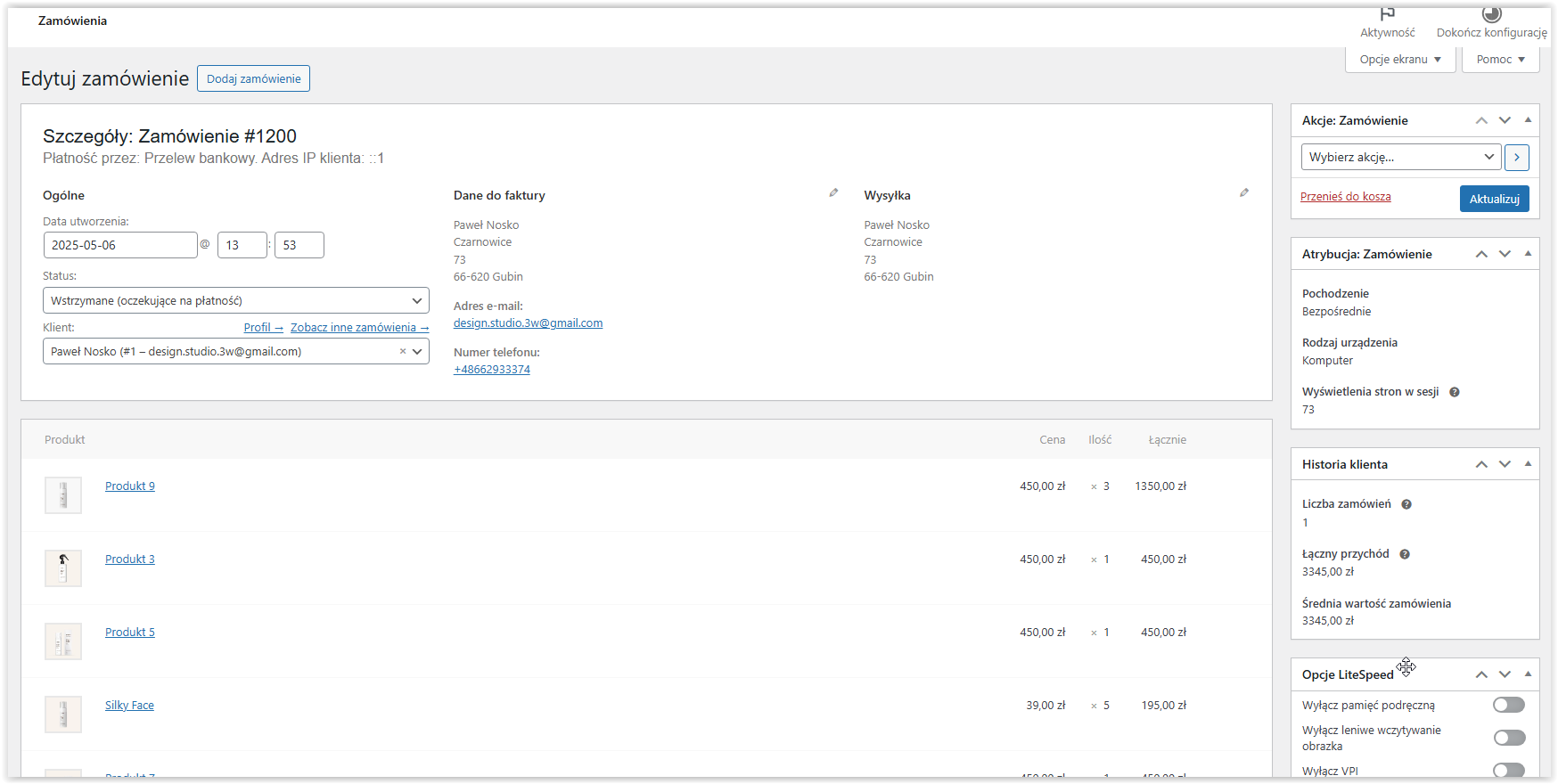Toggle Wyłącz pamięć podręczną switch
The image size is (1558, 784).
pyautogui.click(x=1508, y=705)
